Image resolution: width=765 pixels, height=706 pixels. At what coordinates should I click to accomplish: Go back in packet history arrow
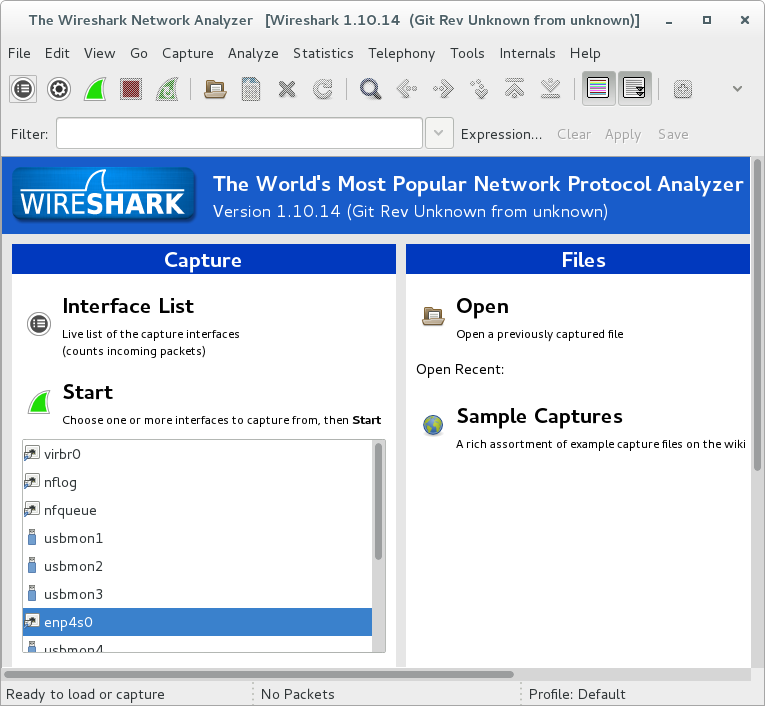(x=406, y=89)
